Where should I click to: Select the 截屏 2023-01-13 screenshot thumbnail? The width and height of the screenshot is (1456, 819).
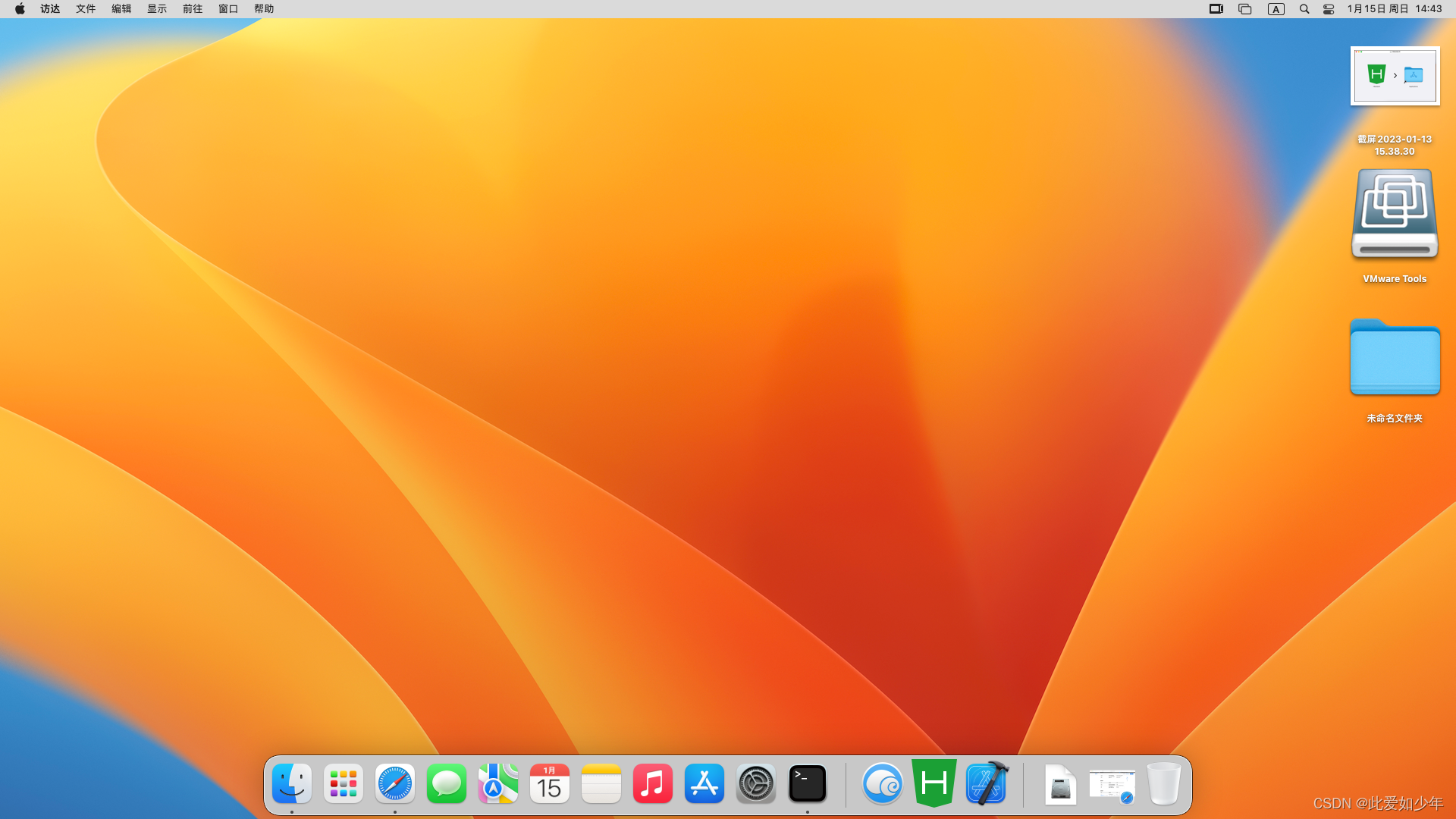click(x=1395, y=76)
